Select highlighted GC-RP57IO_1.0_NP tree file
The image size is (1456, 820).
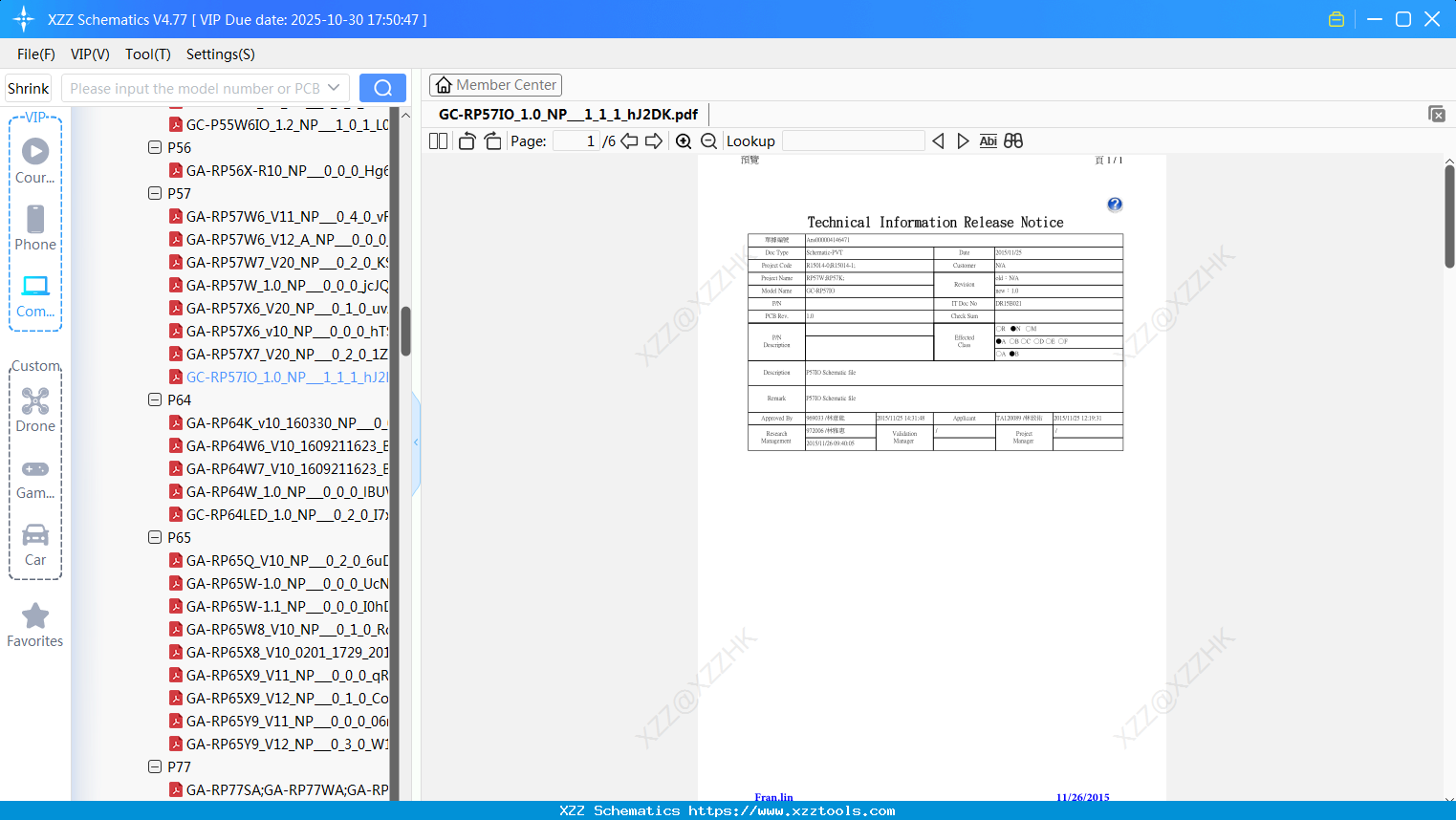tap(278, 378)
